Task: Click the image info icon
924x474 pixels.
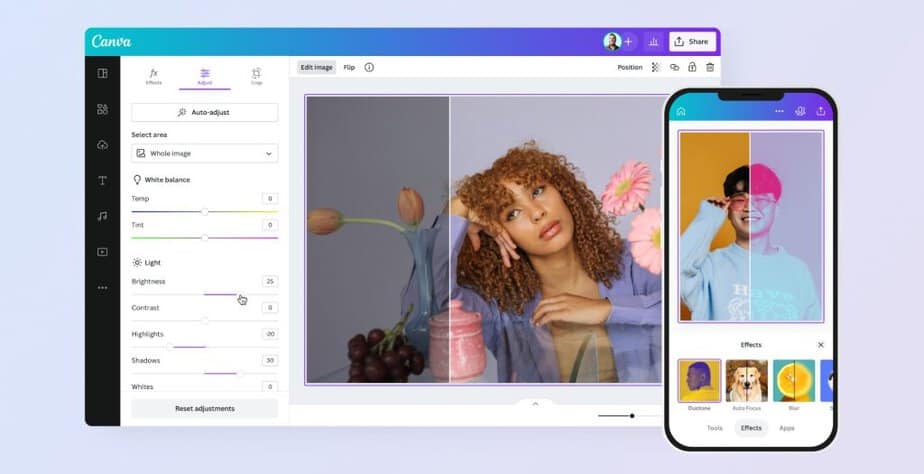Action: tap(369, 67)
